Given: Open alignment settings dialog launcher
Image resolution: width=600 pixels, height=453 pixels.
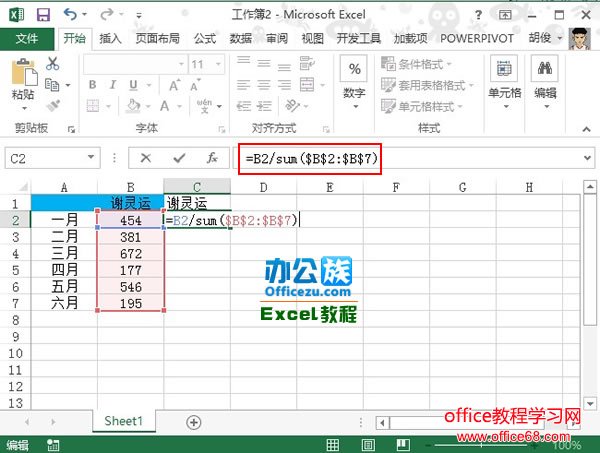Looking at the screenshot, I should tap(326, 130).
